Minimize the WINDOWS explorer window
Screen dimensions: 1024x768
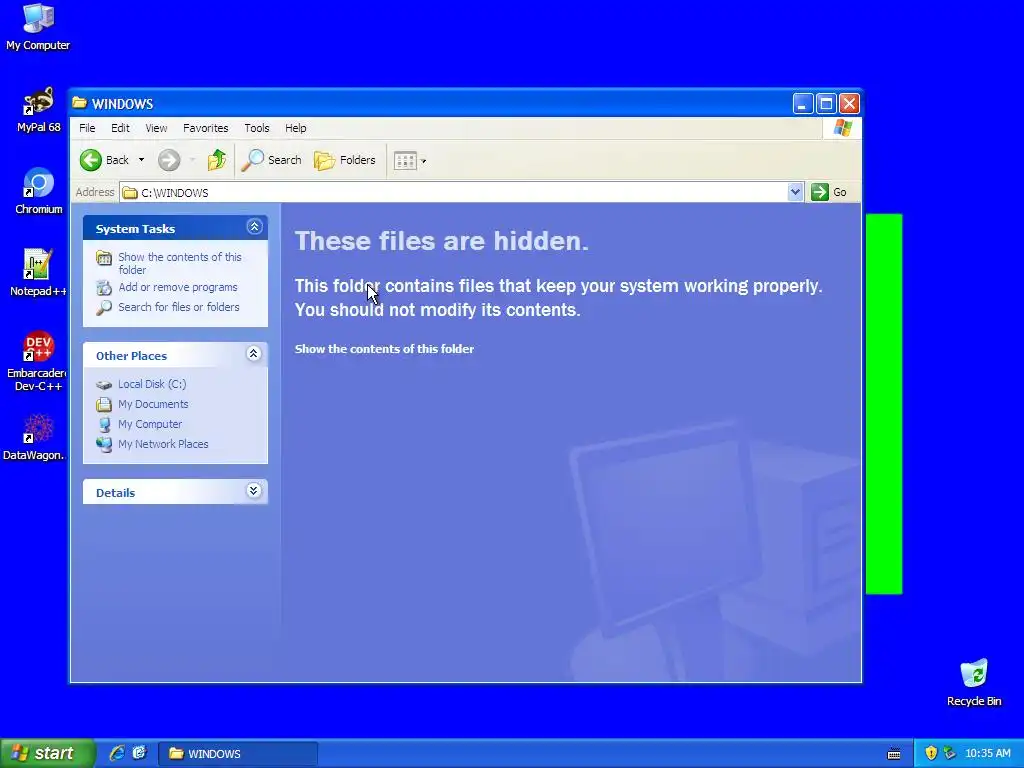coord(803,103)
